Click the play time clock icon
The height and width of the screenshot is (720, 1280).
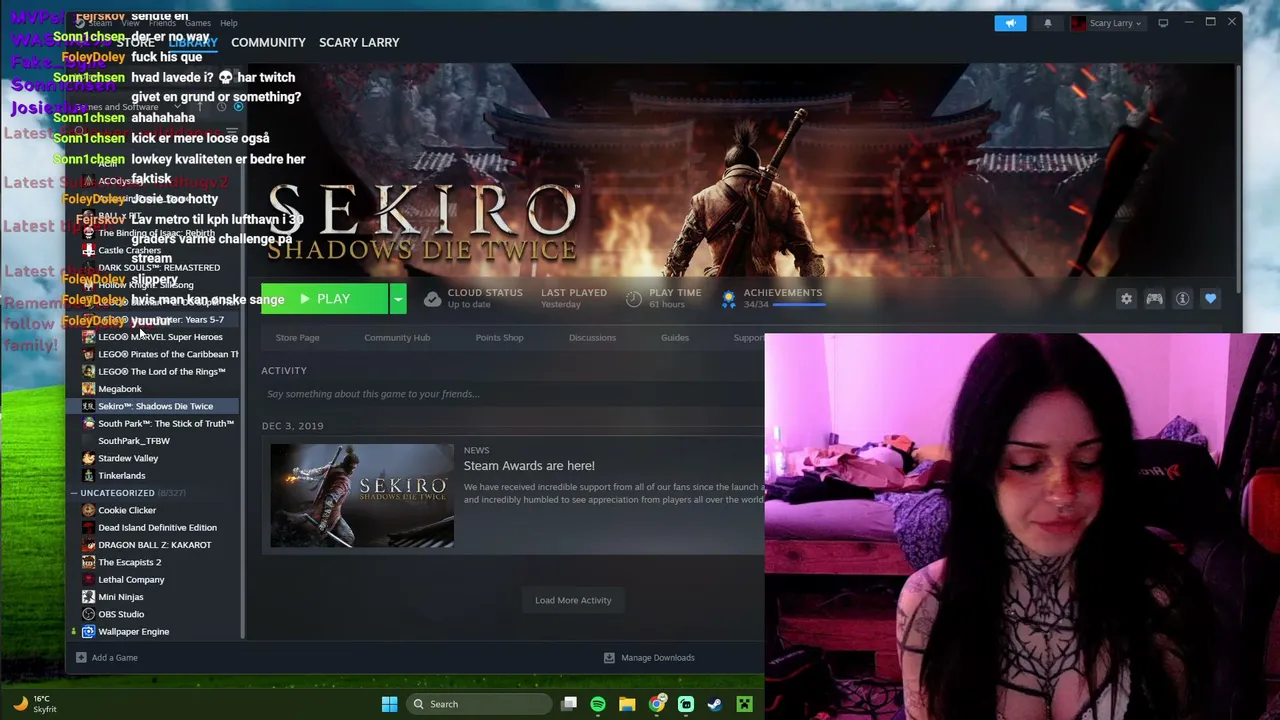[633, 299]
